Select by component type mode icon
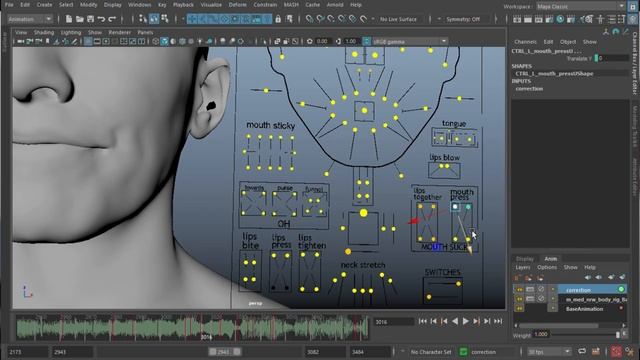 tap(165, 19)
